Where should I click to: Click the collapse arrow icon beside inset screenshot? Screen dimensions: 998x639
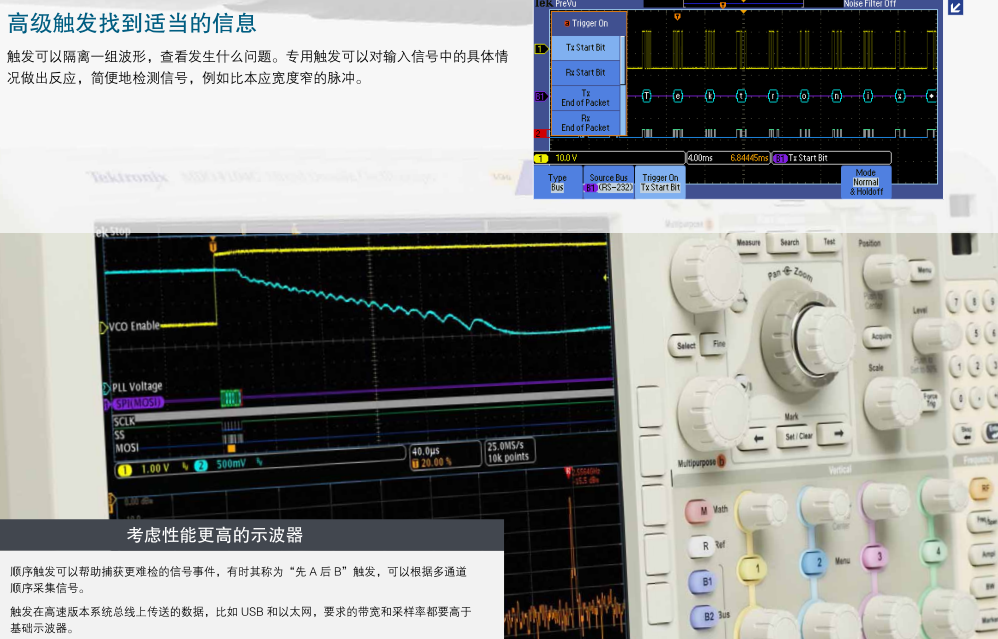coord(955,8)
